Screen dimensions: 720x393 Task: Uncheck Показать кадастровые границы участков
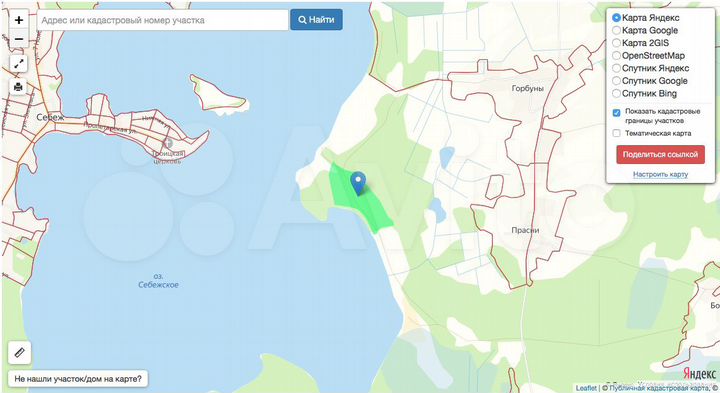pyautogui.click(x=617, y=112)
